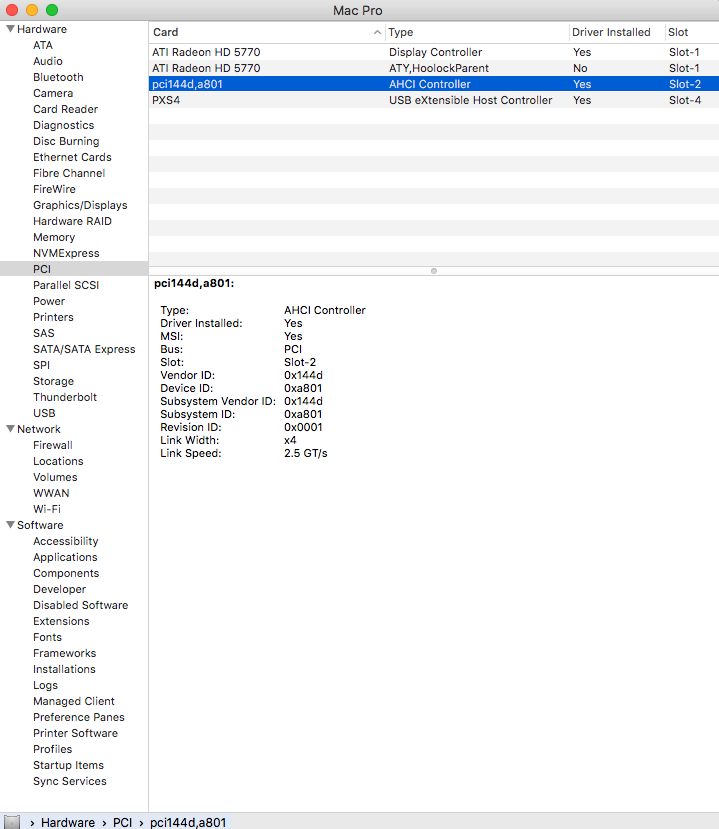719x829 pixels.
Task: Open USB in the sidebar
Action: coord(44,413)
